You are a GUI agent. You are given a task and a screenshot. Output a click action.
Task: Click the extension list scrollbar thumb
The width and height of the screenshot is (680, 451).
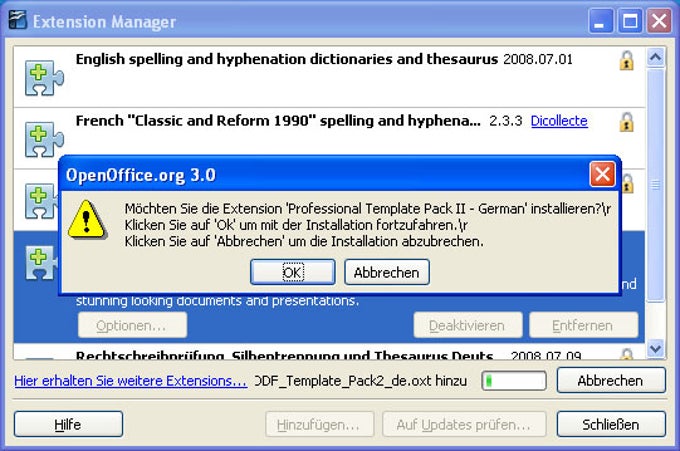pyautogui.click(x=655, y=185)
